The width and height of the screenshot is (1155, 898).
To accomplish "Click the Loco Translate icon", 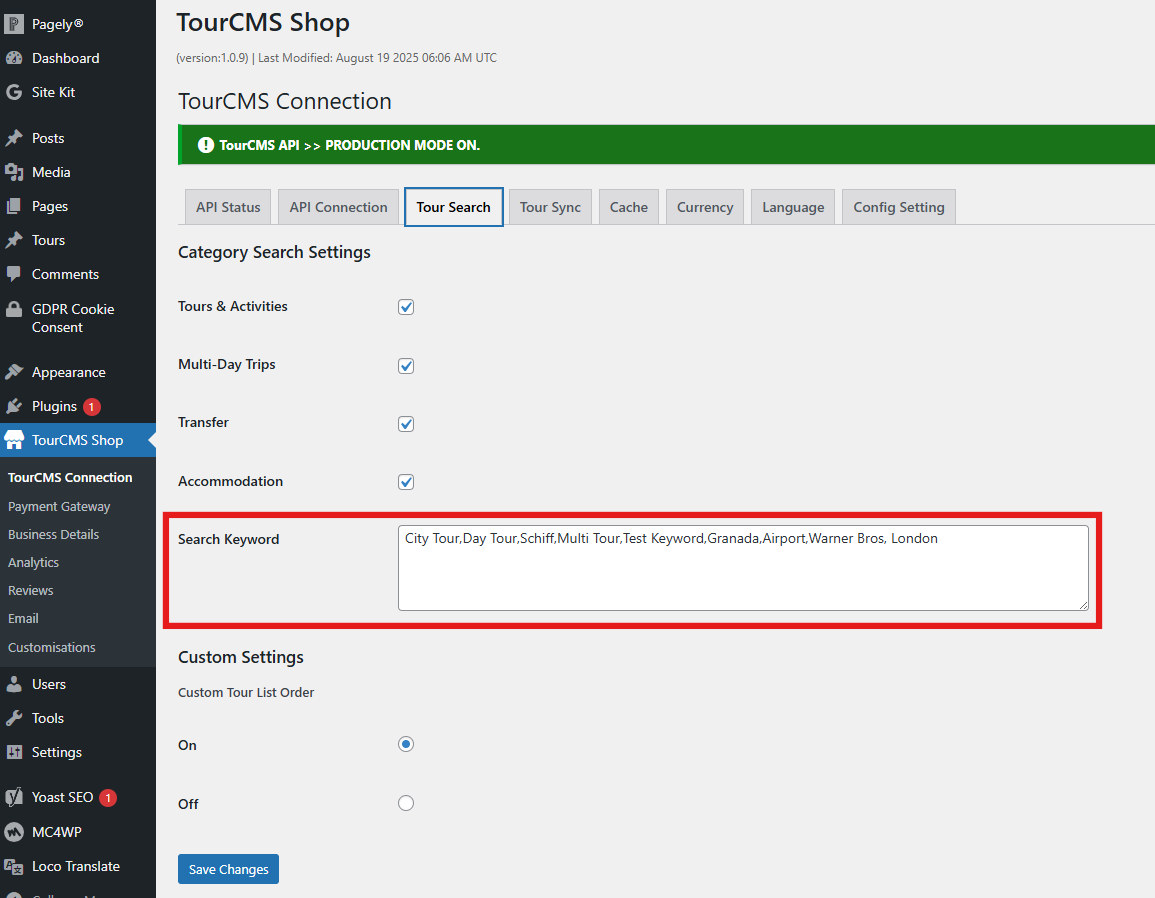I will [x=14, y=866].
